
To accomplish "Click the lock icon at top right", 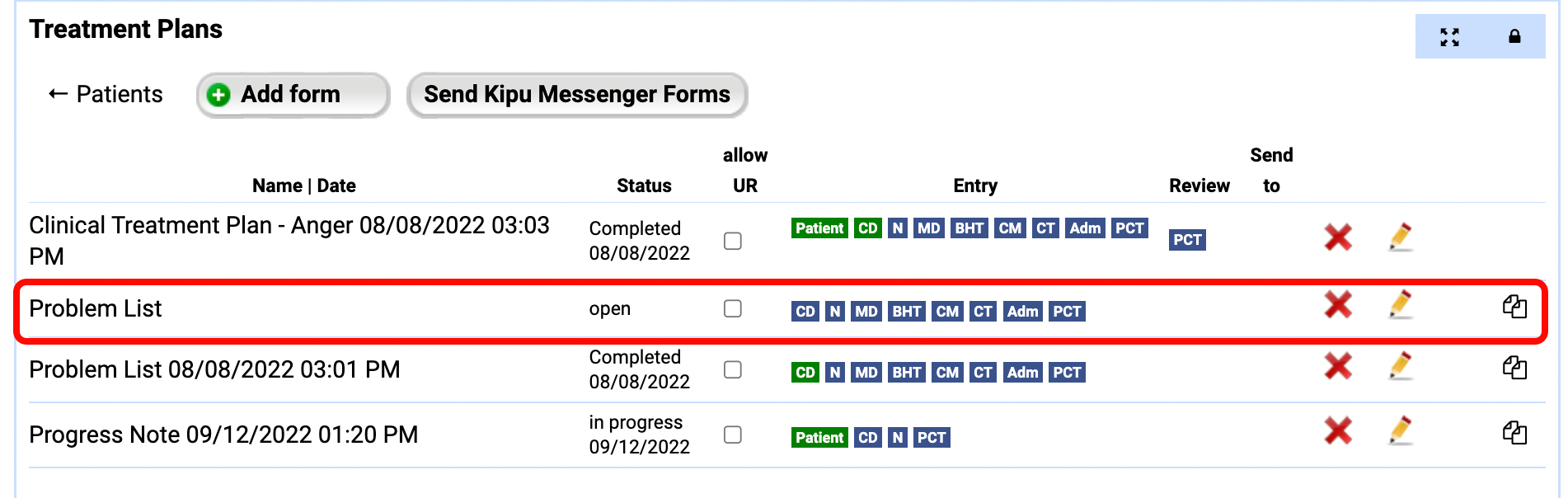I will pos(1516,37).
